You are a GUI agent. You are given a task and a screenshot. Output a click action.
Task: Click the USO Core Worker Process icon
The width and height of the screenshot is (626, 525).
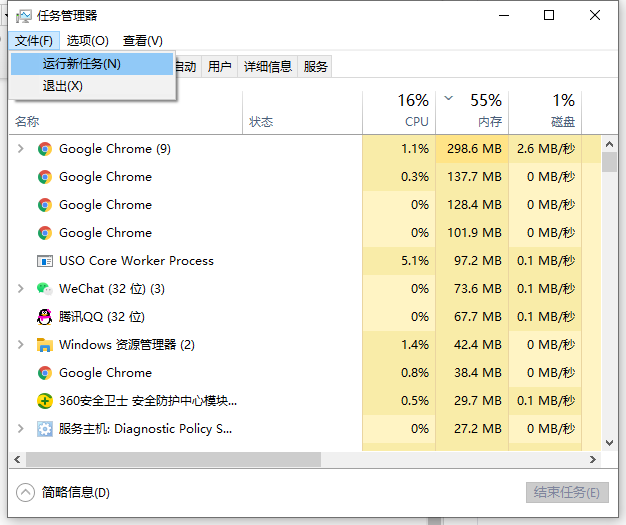pyautogui.click(x=44, y=261)
